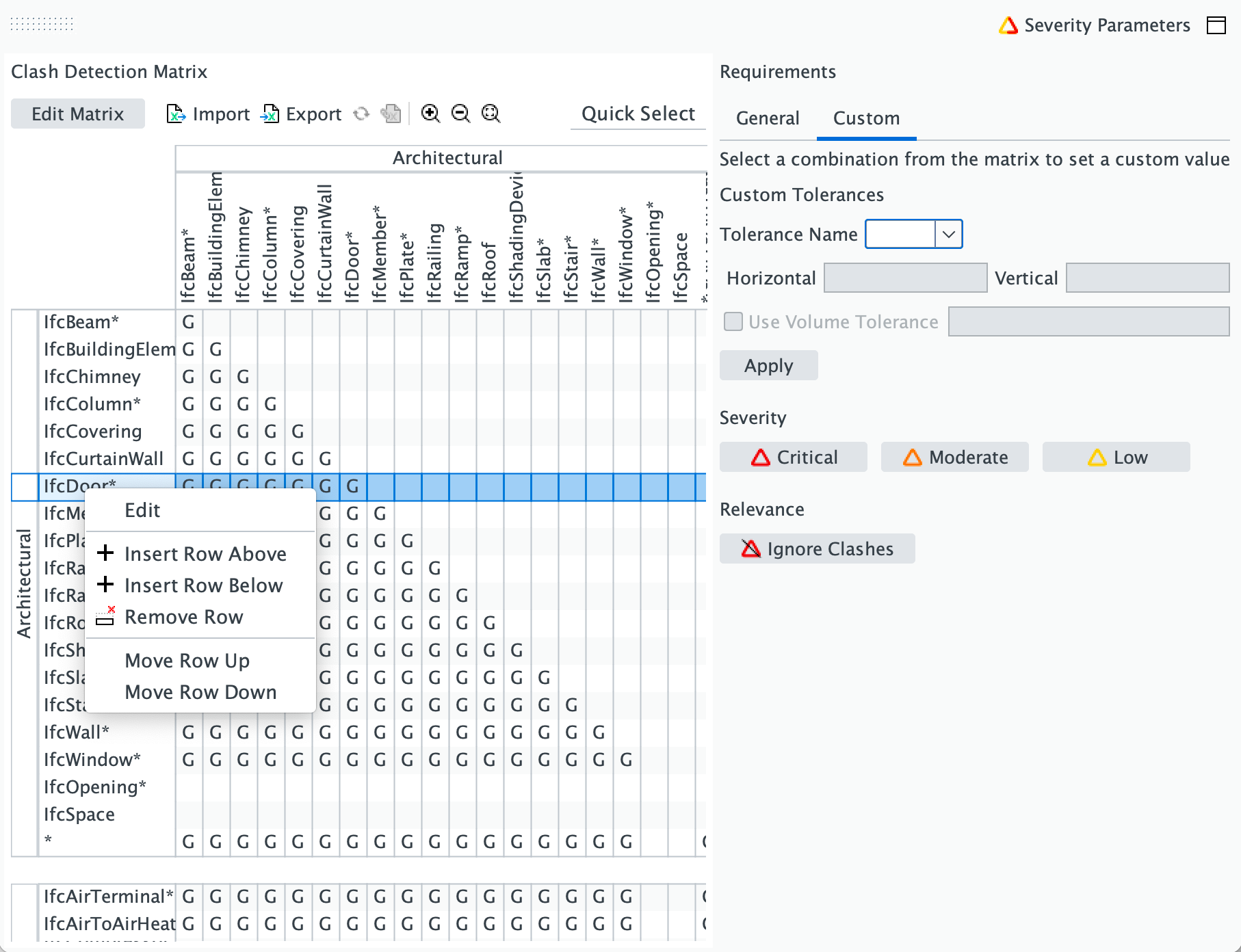Click the panel layout icon at top right

coord(1216,25)
